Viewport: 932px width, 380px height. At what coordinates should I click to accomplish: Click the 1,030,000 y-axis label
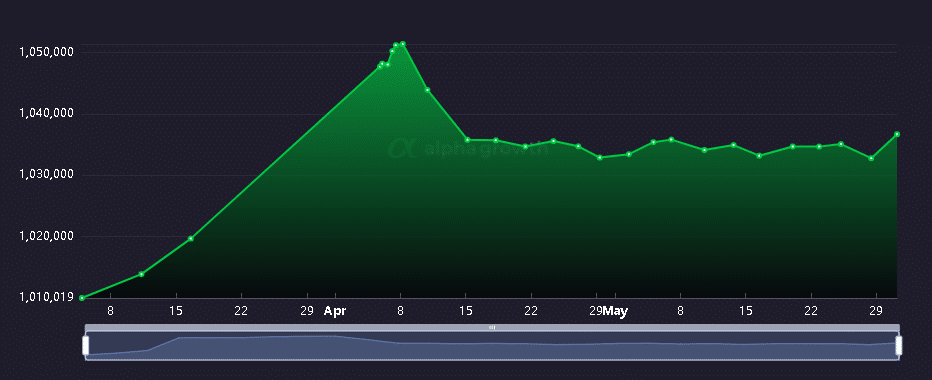[x=46, y=174]
